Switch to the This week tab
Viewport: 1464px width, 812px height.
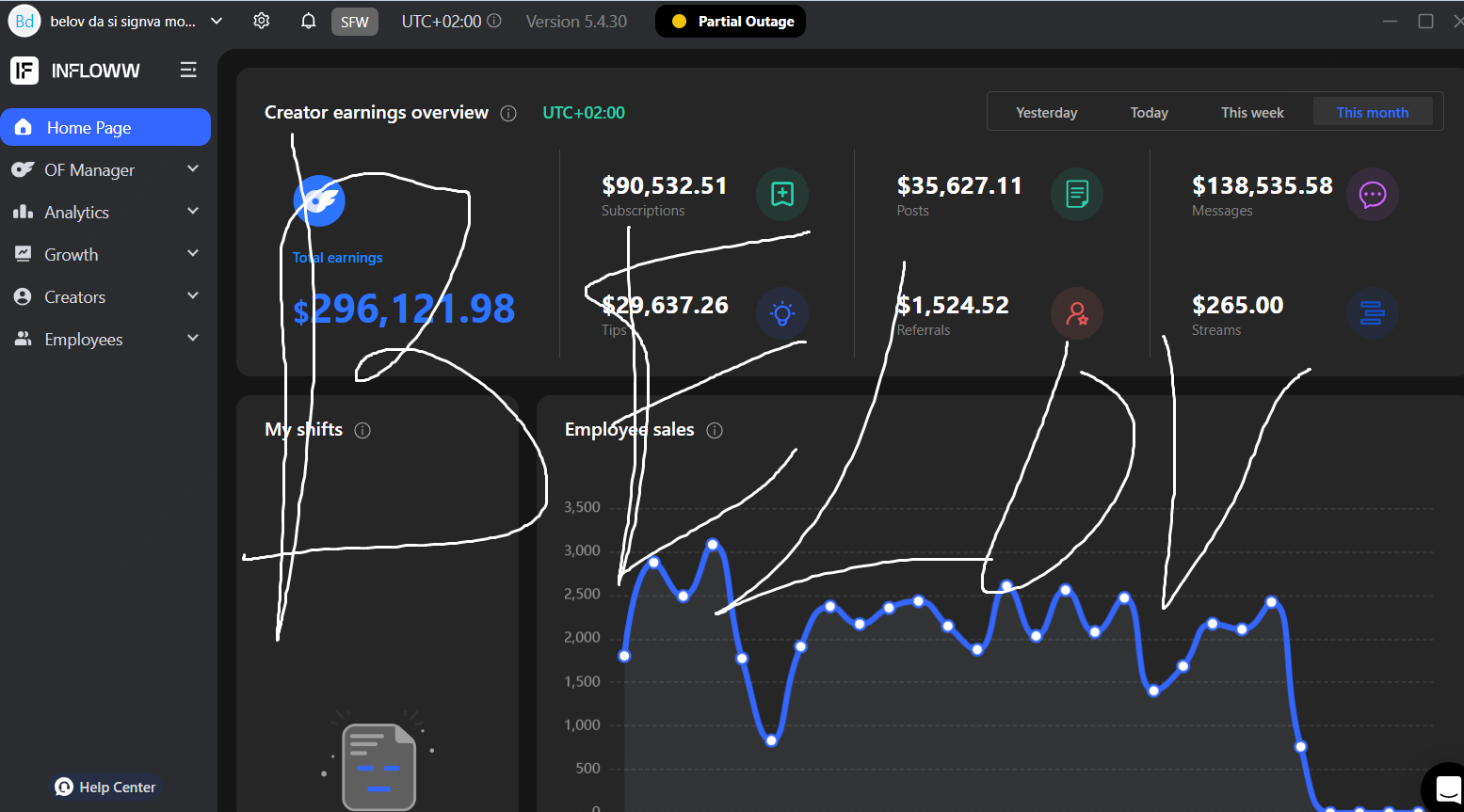pyautogui.click(x=1251, y=113)
